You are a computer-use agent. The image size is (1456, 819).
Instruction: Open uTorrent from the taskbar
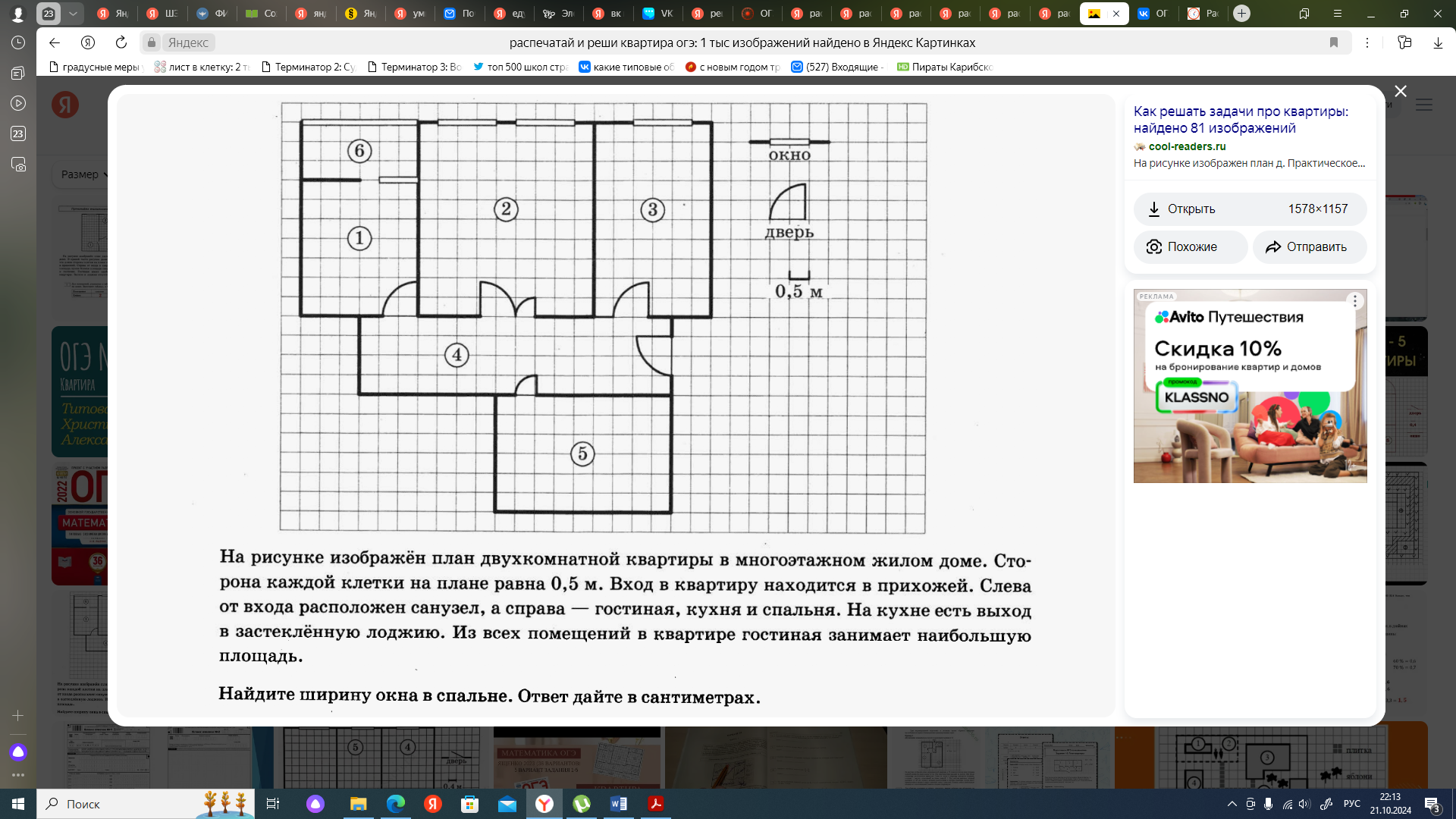pos(582,804)
